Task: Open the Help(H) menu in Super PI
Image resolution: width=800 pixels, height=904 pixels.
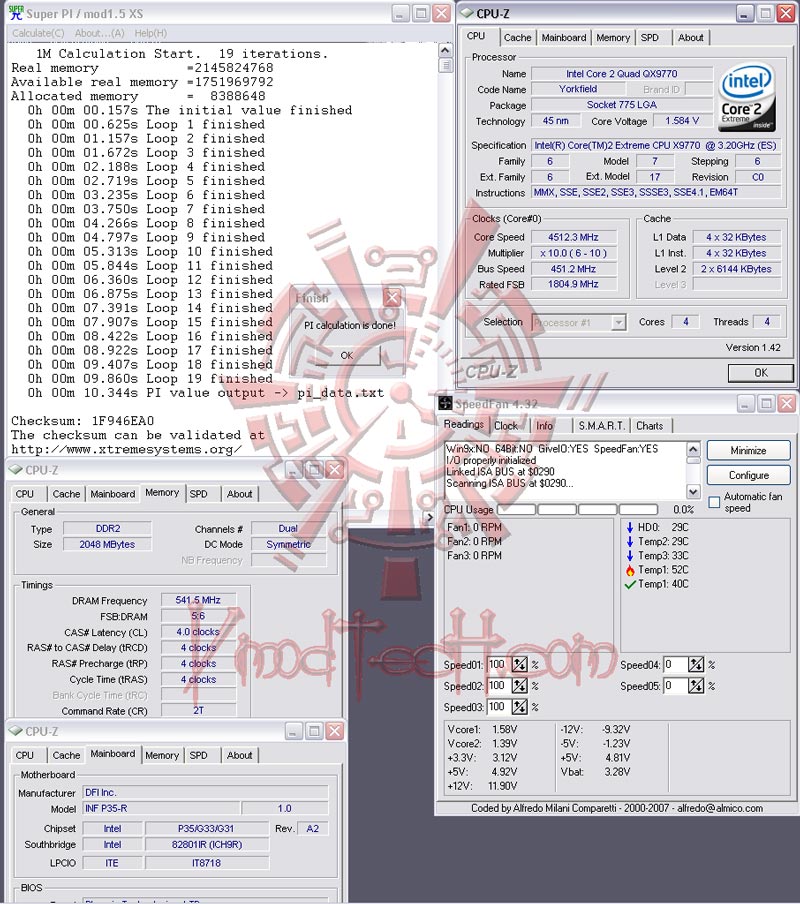Action: point(150,33)
